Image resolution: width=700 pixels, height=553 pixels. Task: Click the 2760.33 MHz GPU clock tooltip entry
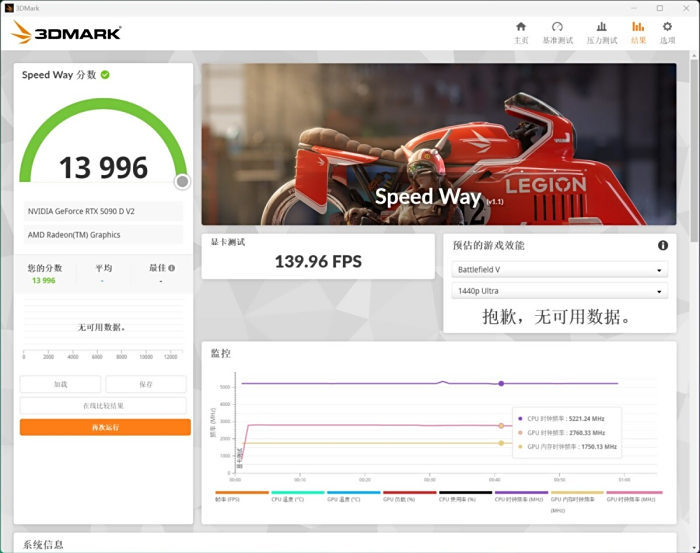562,432
